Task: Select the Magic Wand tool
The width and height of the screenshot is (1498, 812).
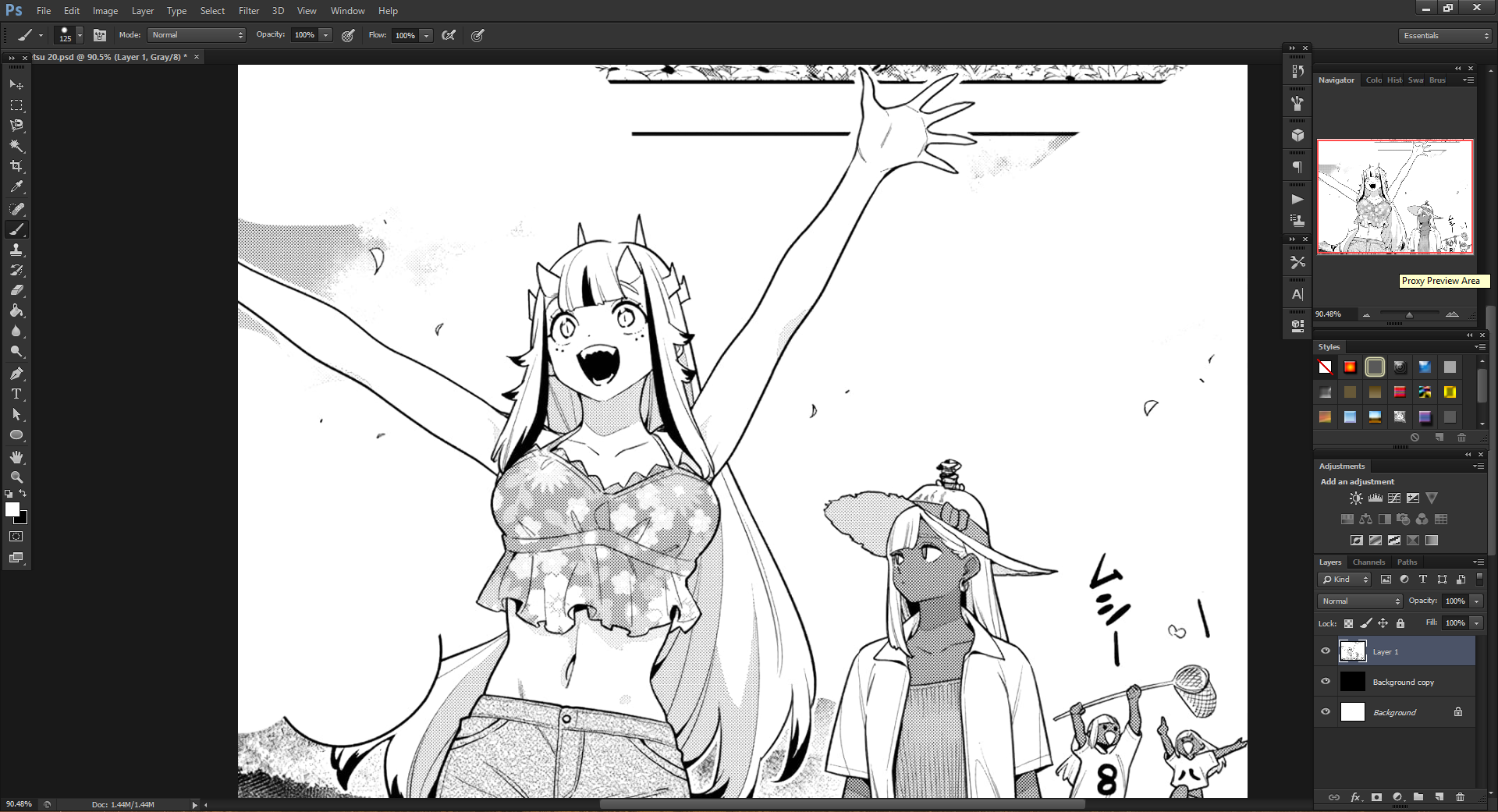Action: pos(16,146)
